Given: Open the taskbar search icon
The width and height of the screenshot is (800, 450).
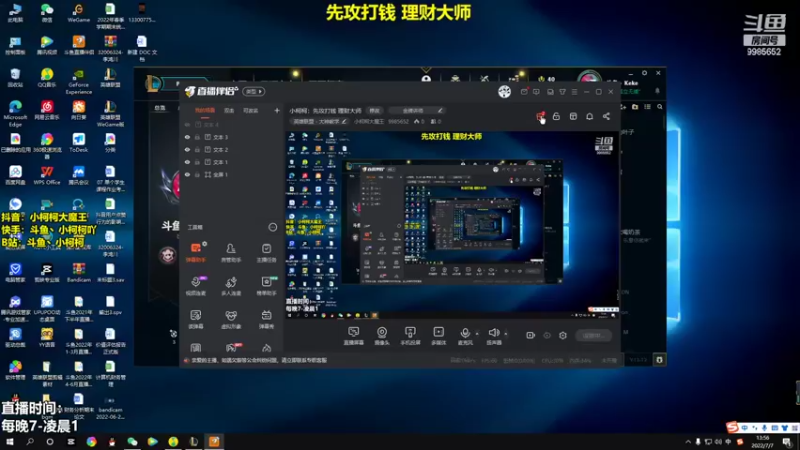Looking at the screenshot, I should click(x=30, y=442).
